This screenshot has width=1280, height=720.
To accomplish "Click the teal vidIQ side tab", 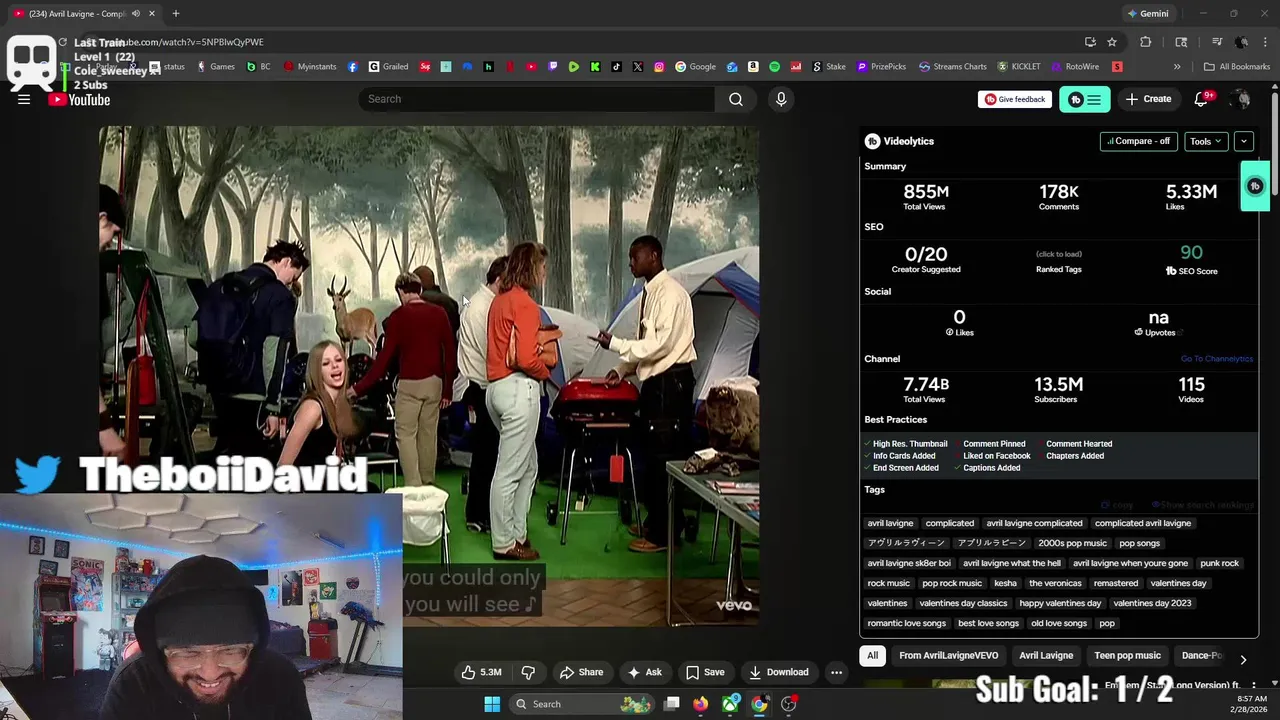I will pyautogui.click(x=1255, y=186).
